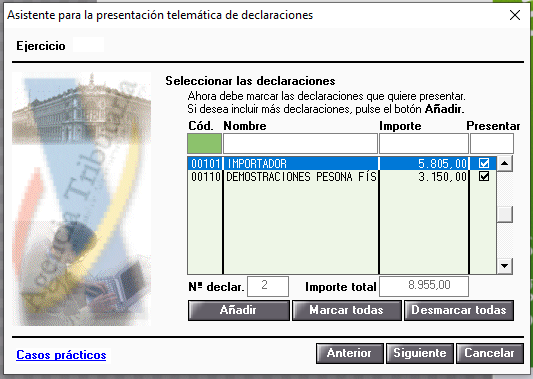The width and height of the screenshot is (533, 379).
Task: Click the Presentar filter input field
Action: [492, 143]
